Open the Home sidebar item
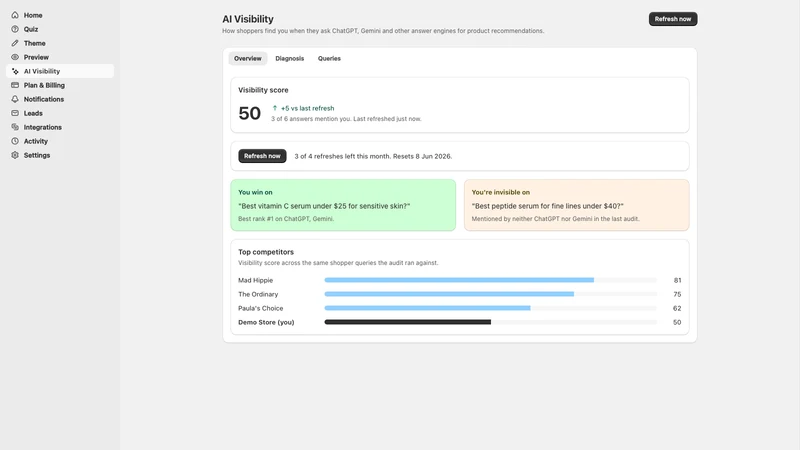The image size is (800, 450). tap(60, 15)
